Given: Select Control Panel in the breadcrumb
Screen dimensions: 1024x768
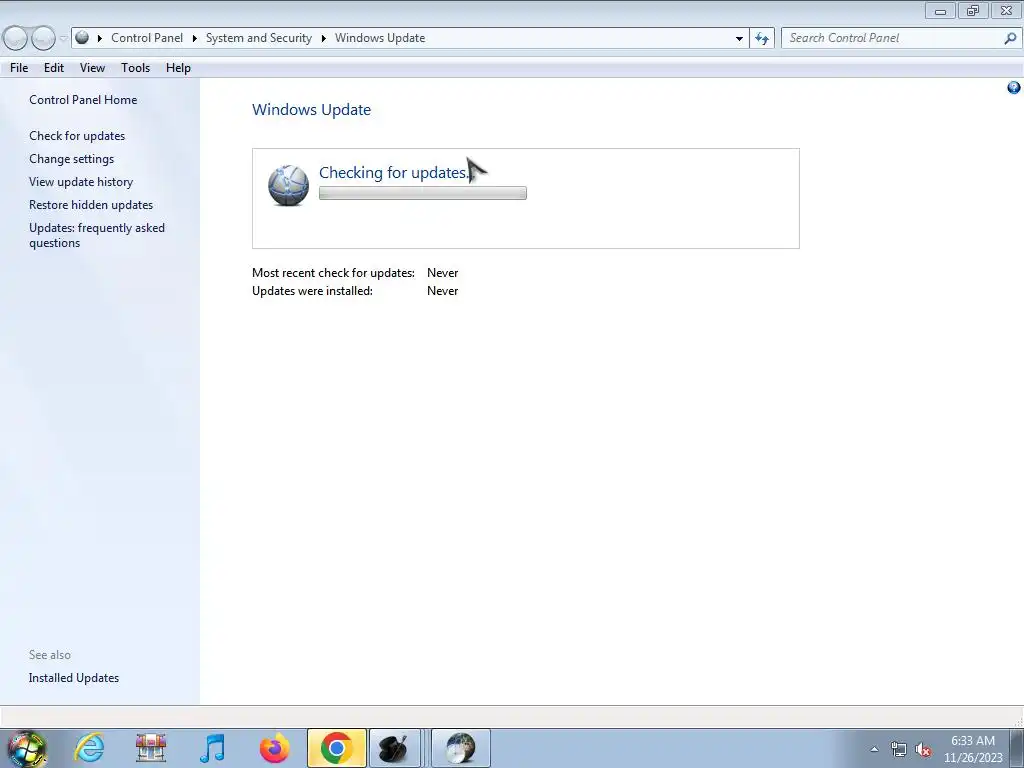Looking at the screenshot, I should point(147,38).
